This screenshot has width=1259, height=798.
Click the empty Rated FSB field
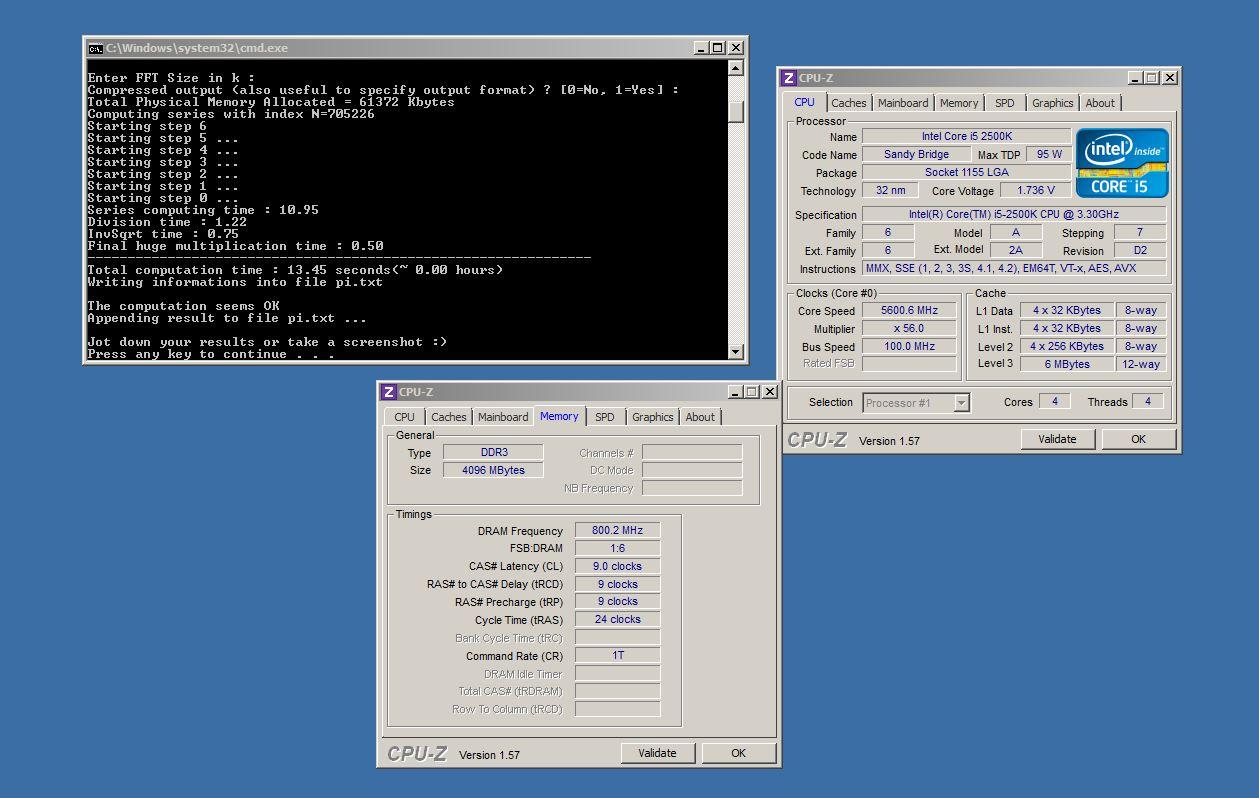(909, 364)
